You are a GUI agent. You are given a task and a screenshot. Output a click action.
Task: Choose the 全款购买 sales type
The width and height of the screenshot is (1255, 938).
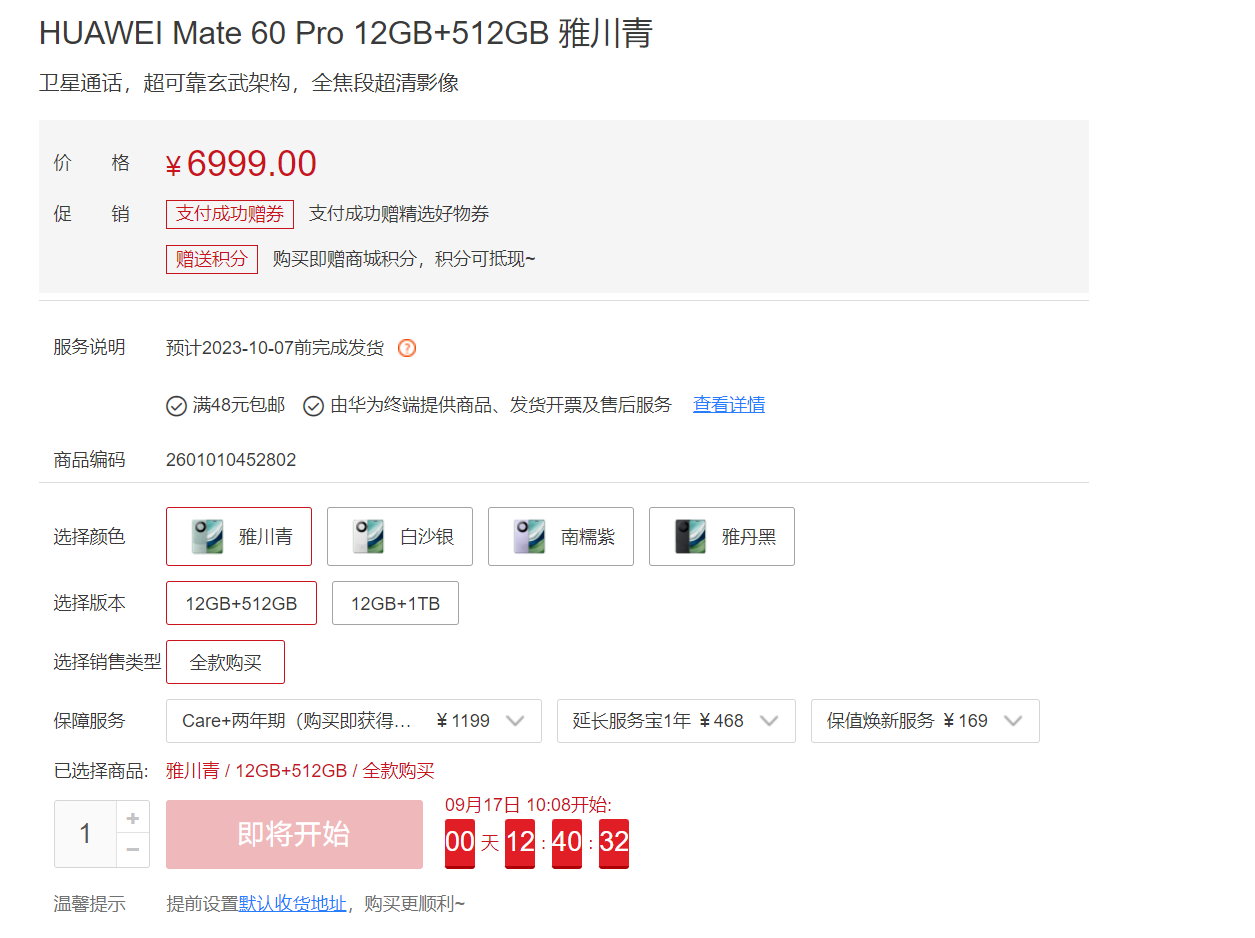pyautogui.click(x=225, y=662)
